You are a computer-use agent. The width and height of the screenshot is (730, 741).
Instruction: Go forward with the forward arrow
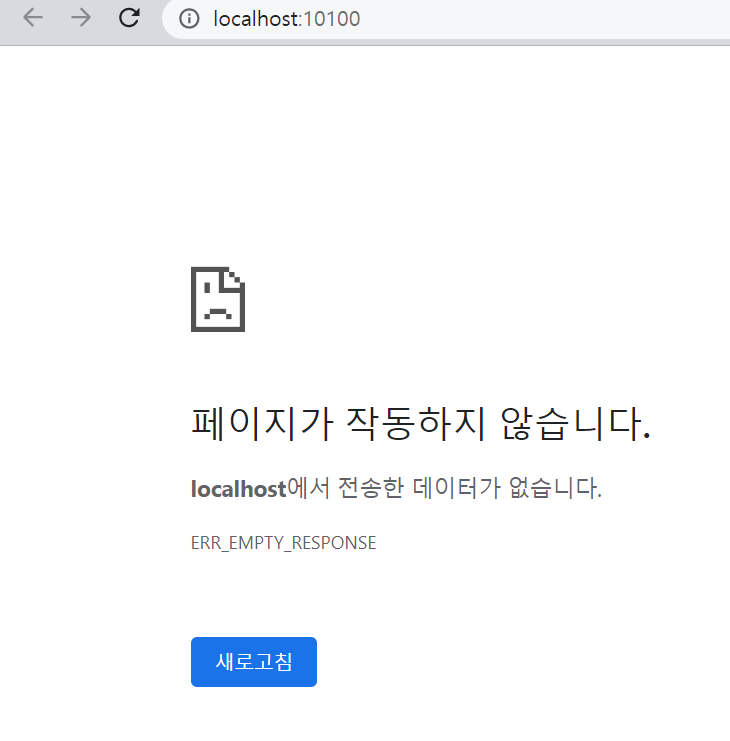point(81,18)
